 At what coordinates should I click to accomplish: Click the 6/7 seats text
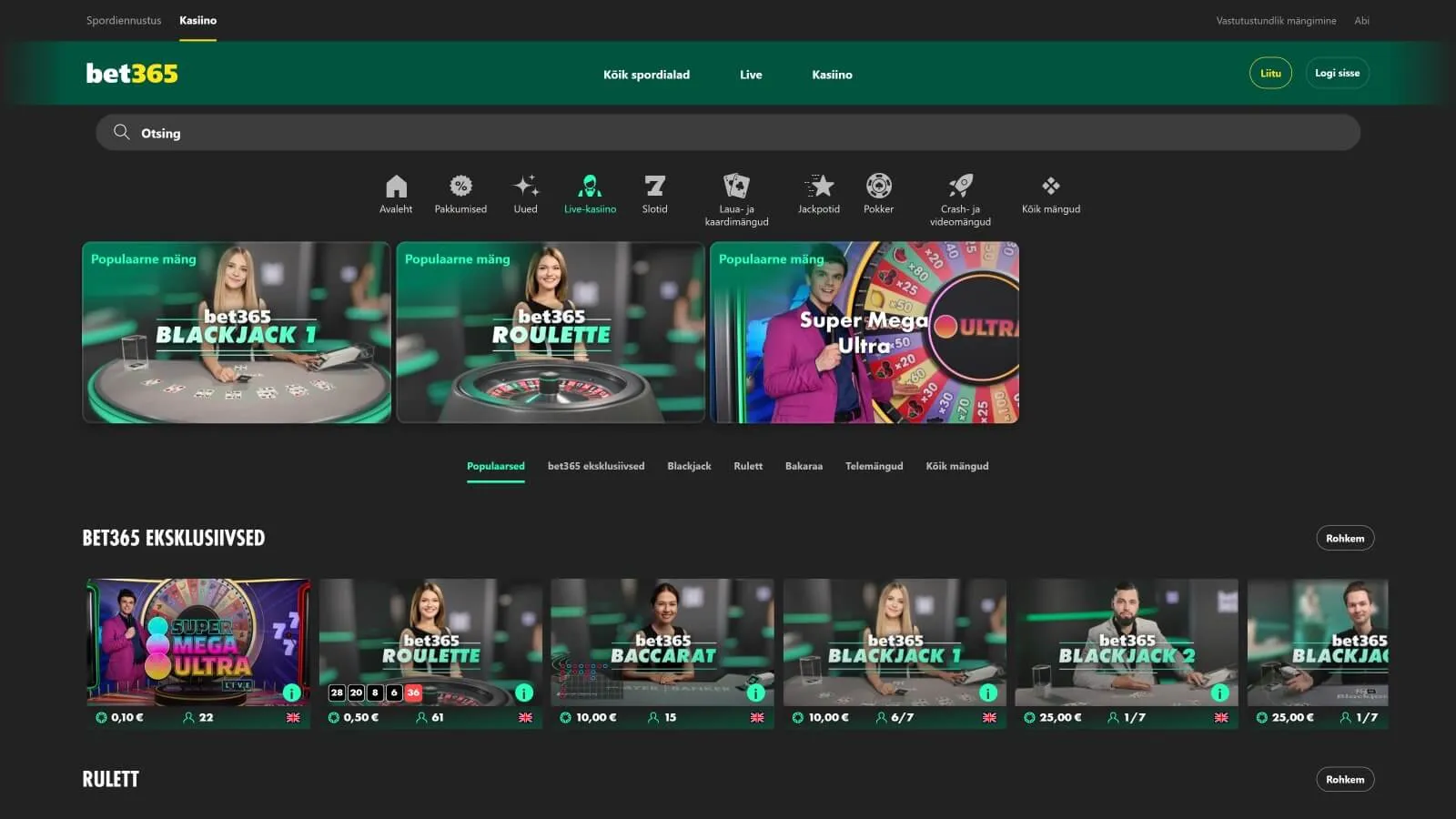coord(902,717)
